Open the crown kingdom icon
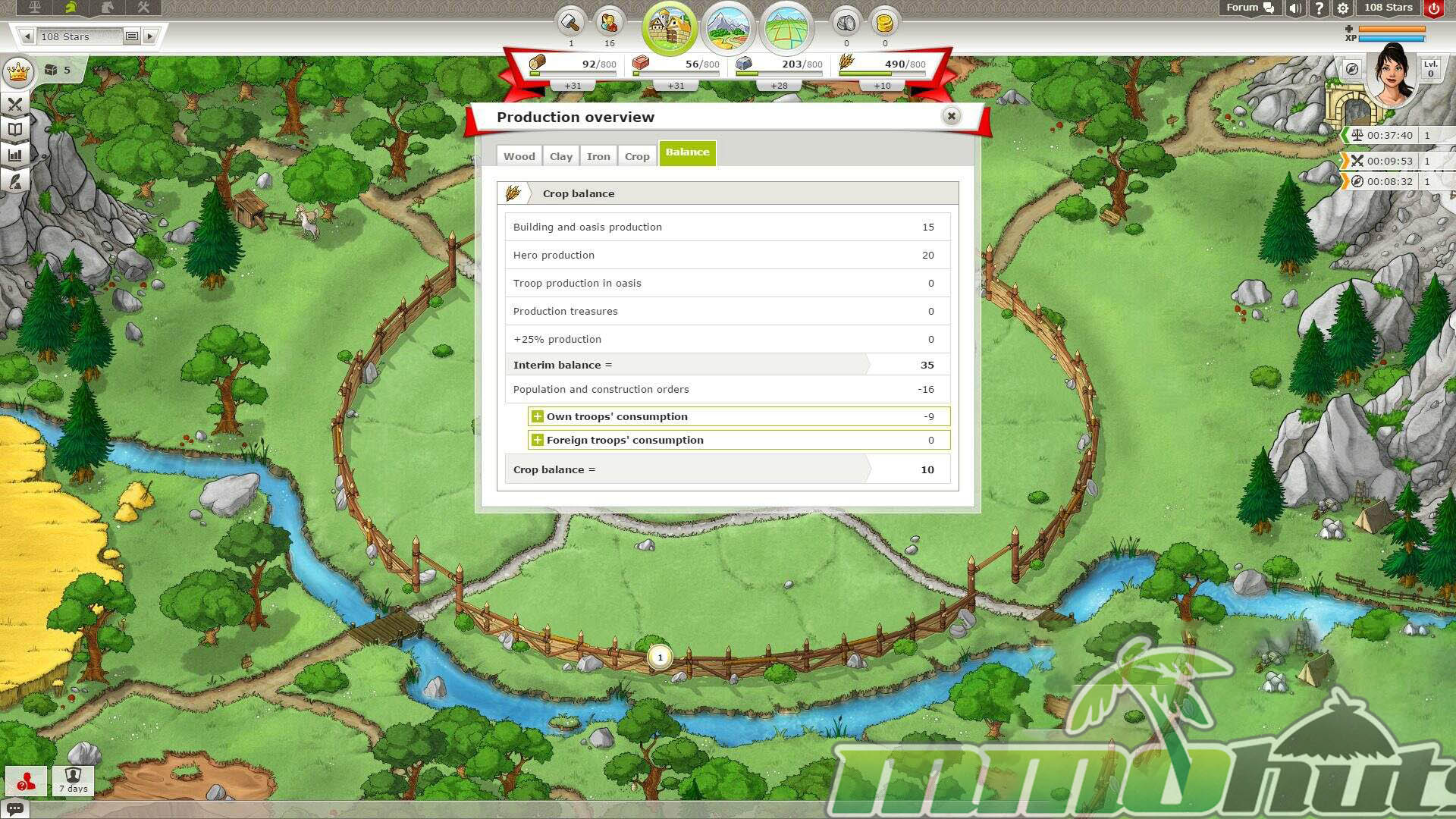The height and width of the screenshot is (819, 1456). [x=17, y=73]
